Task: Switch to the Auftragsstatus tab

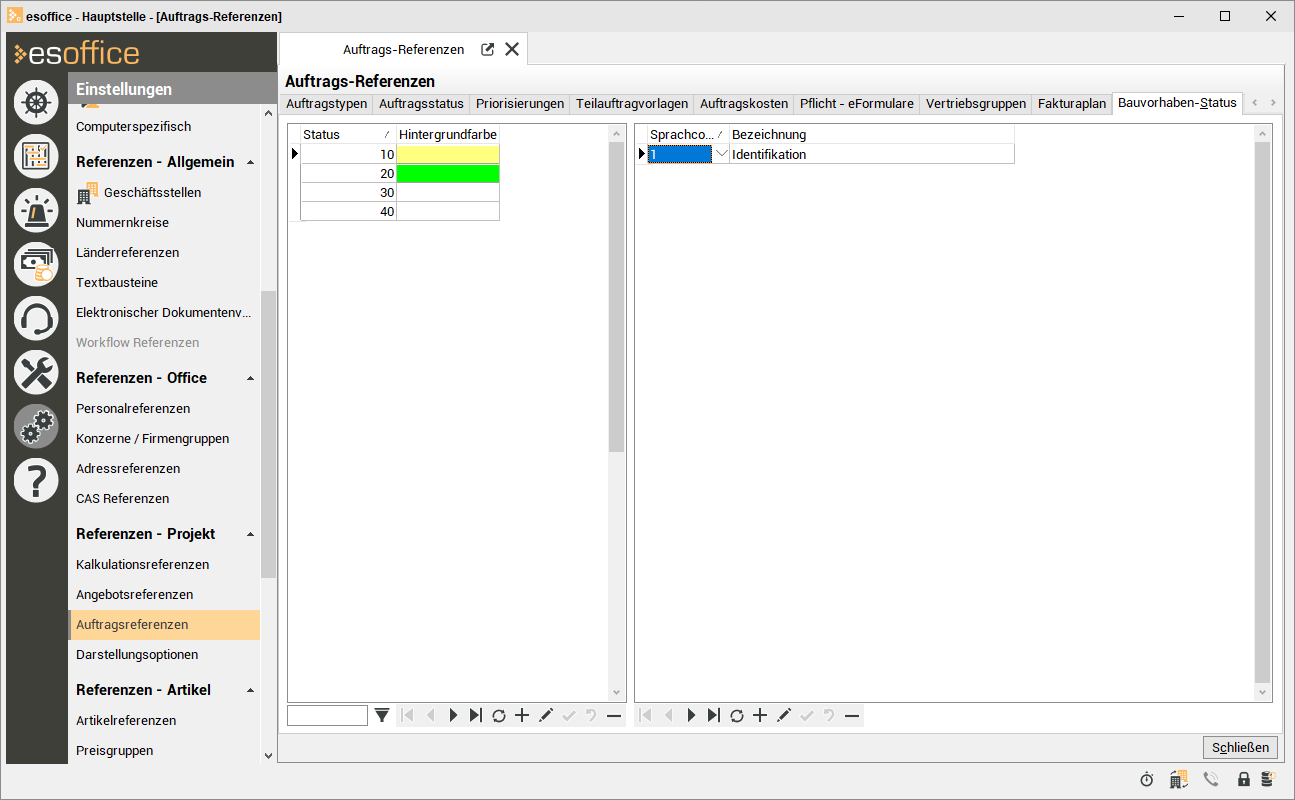Action: [421, 104]
